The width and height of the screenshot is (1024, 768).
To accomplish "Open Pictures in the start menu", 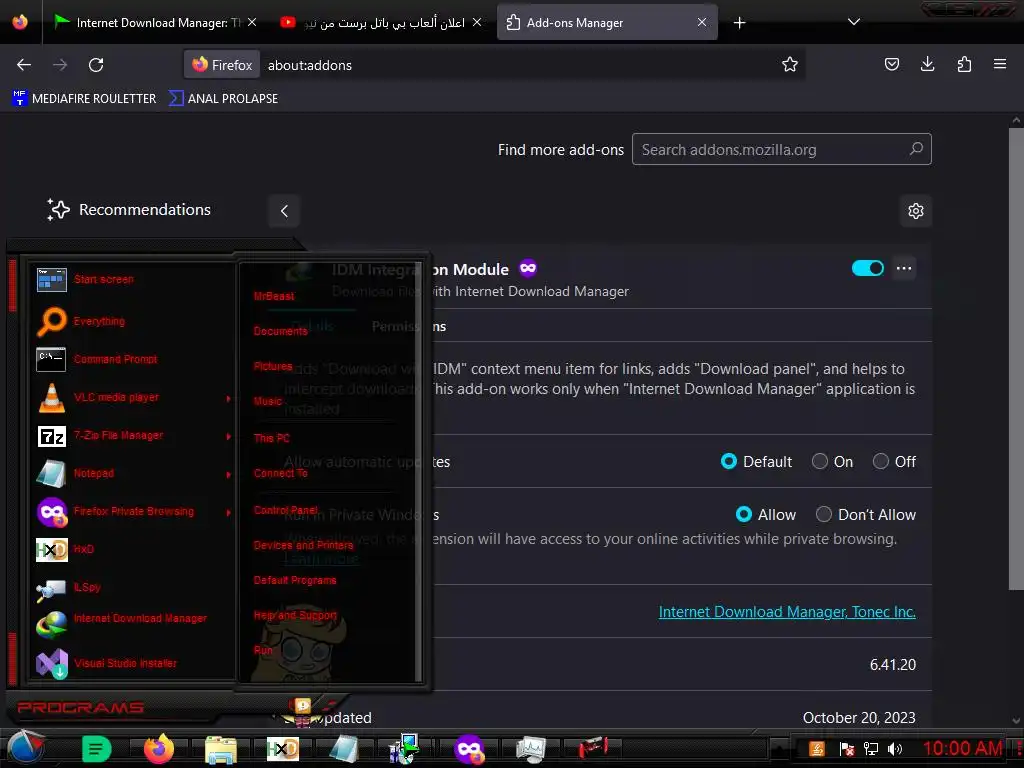I will [x=273, y=366].
